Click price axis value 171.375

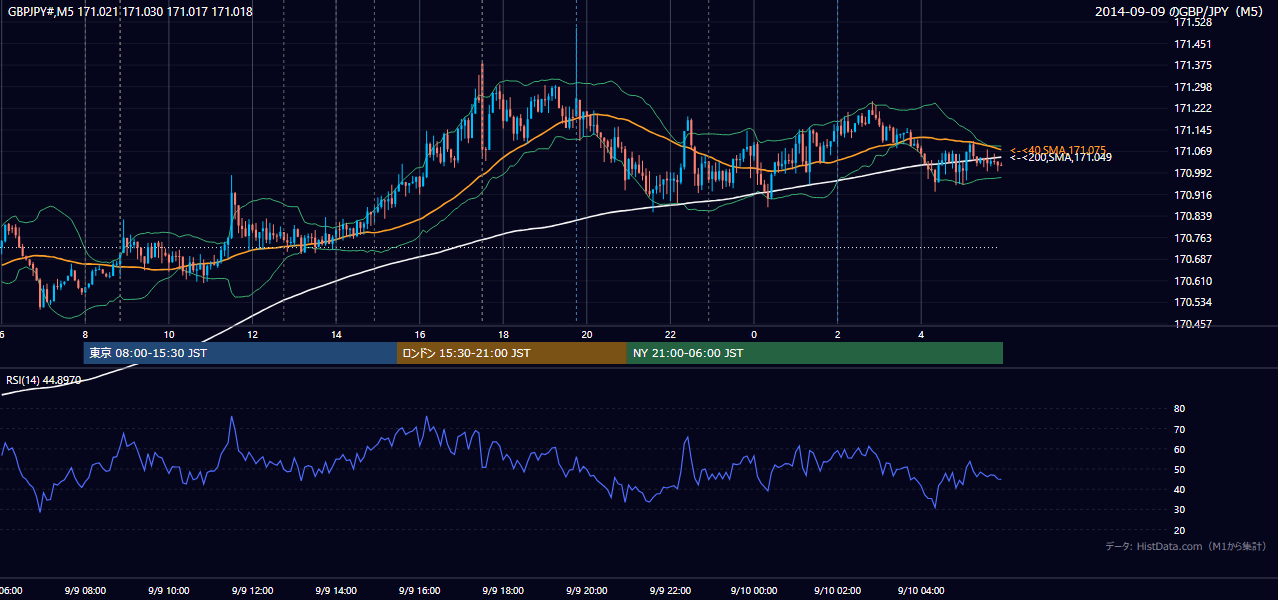pos(1193,65)
